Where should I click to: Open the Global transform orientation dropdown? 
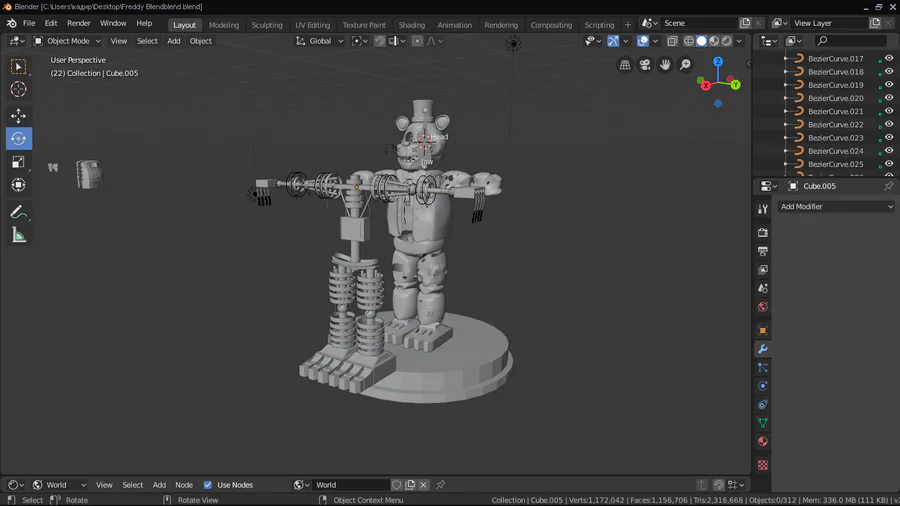(x=320, y=41)
